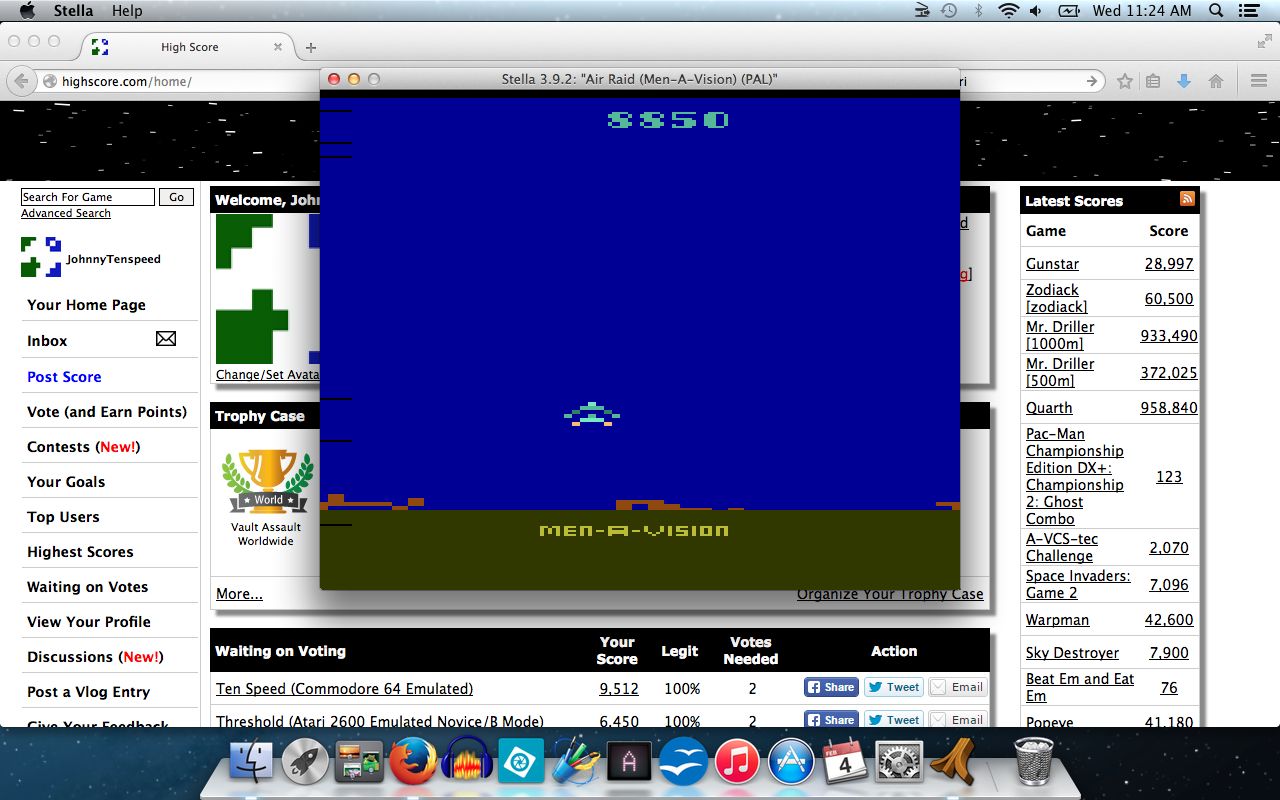The width and height of the screenshot is (1280, 800).
Task: Click the Wi-Fi menu bar icon
Action: point(1008,11)
